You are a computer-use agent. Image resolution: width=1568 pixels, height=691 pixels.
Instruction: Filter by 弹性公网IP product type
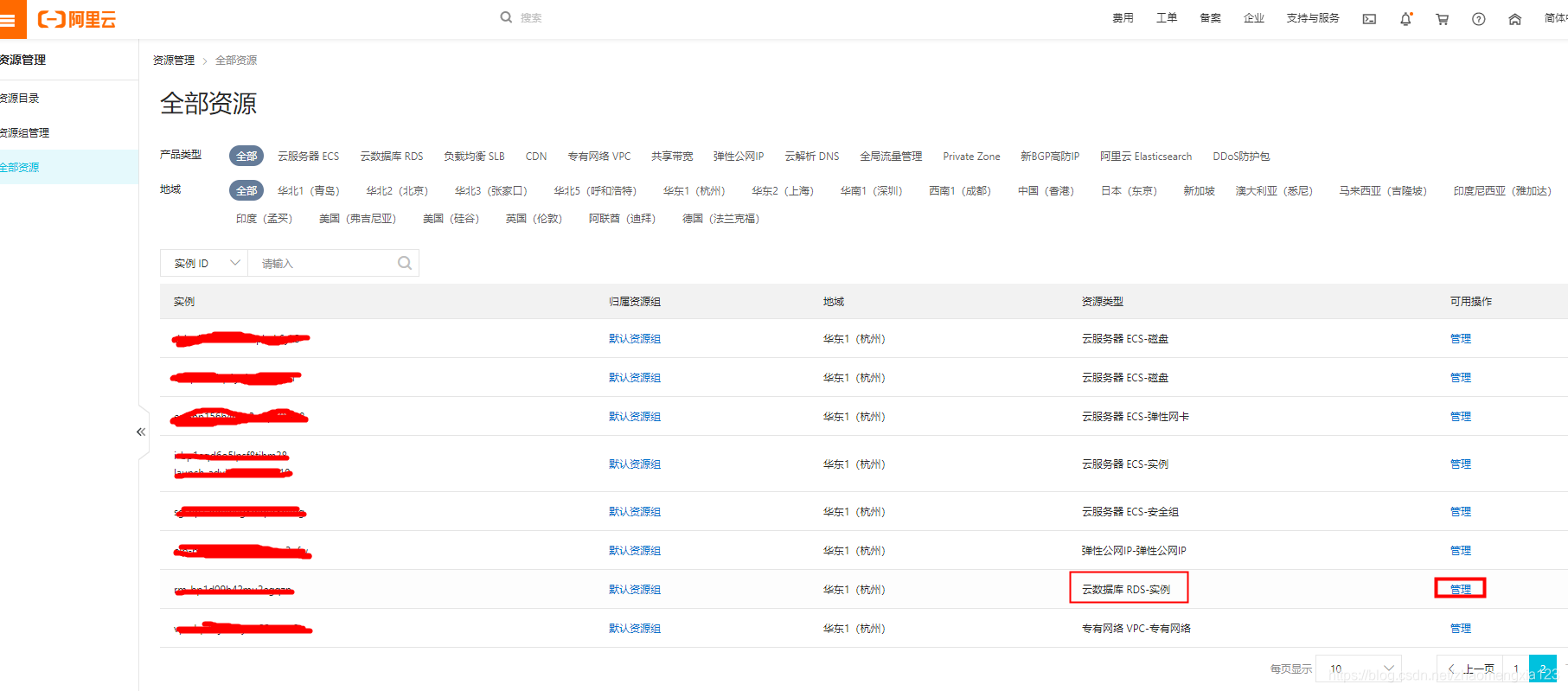pos(739,157)
